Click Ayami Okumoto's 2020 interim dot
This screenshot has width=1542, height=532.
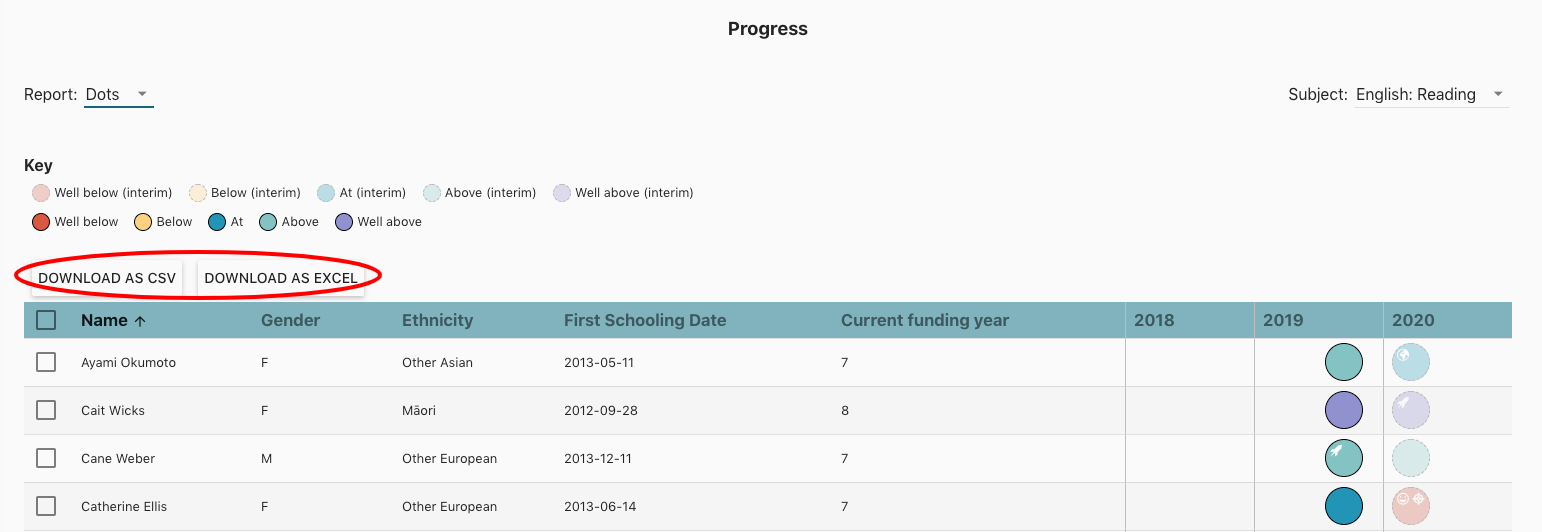pos(1411,362)
